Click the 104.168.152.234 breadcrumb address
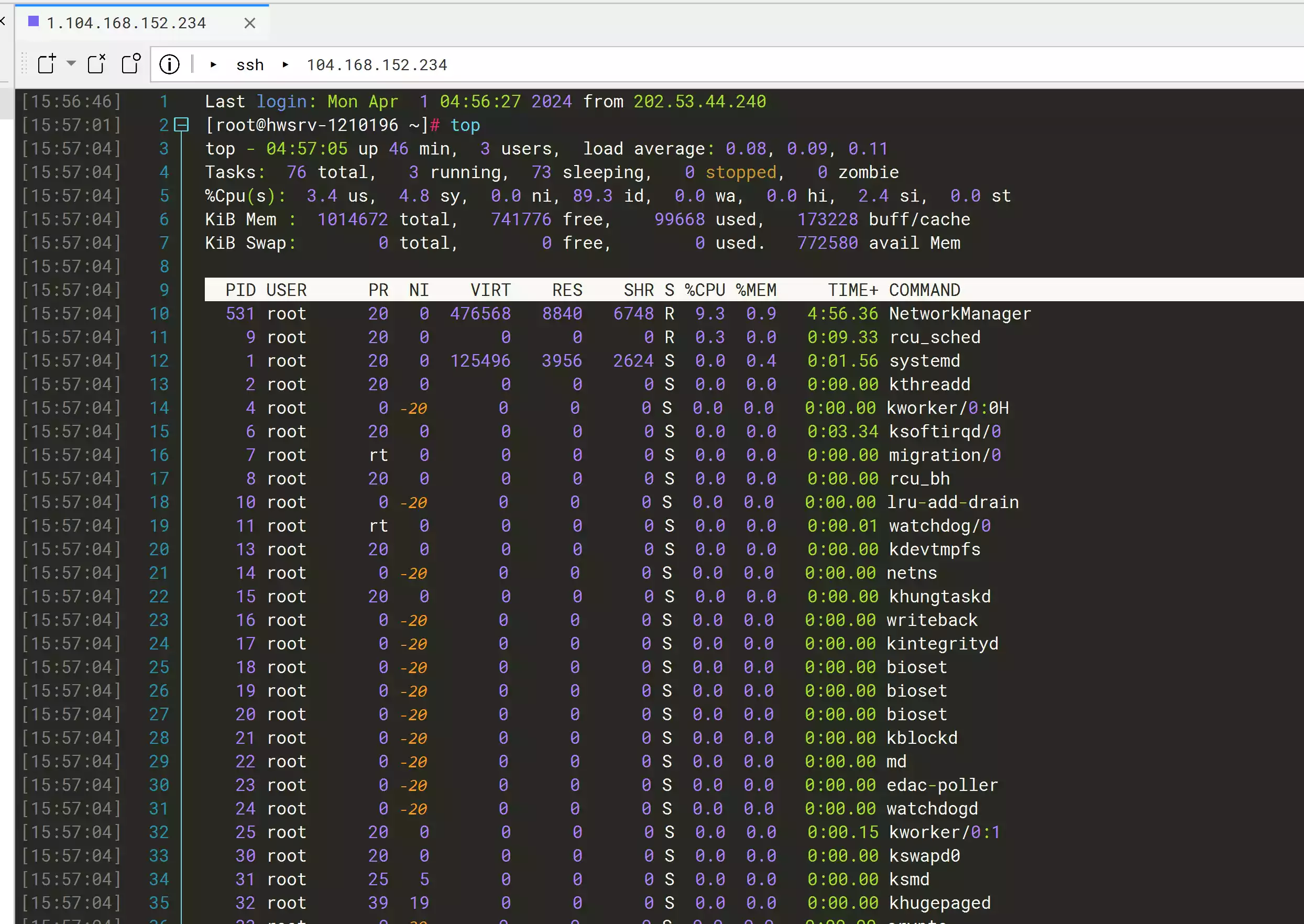Screen dimensions: 1304x924 (x=377, y=65)
